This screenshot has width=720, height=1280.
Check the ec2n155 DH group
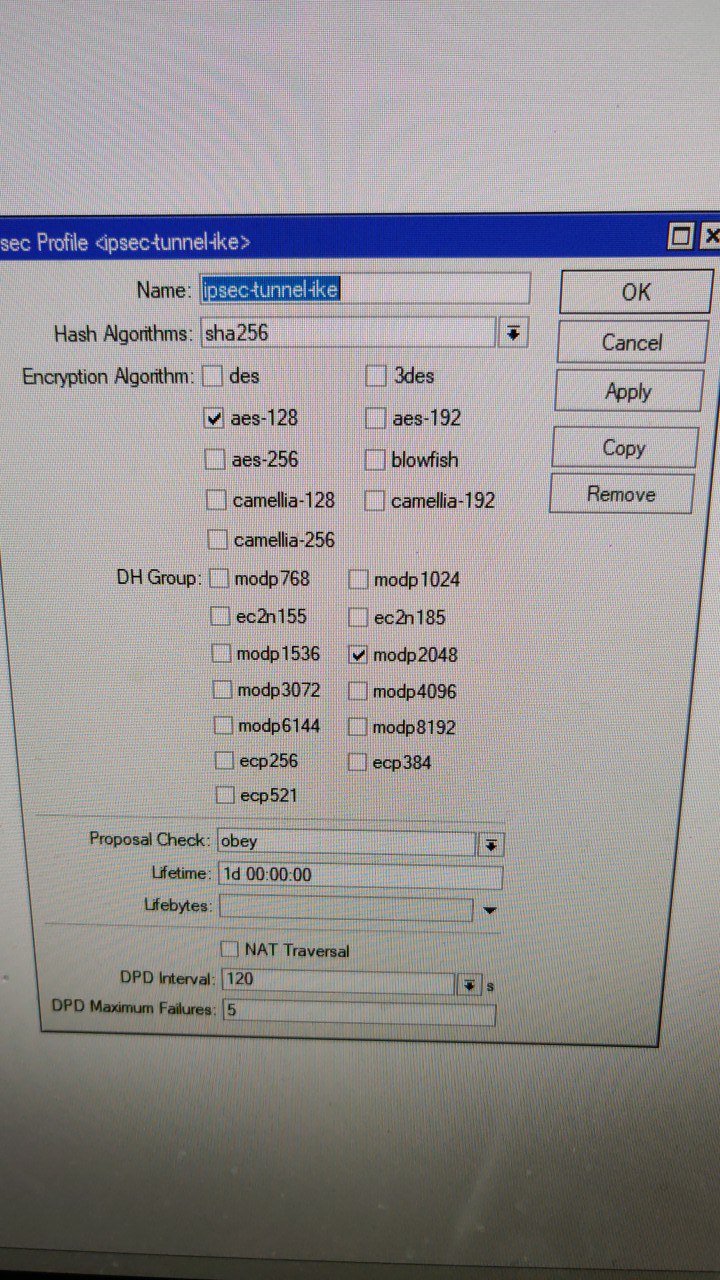pyautogui.click(x=220, y=617)
